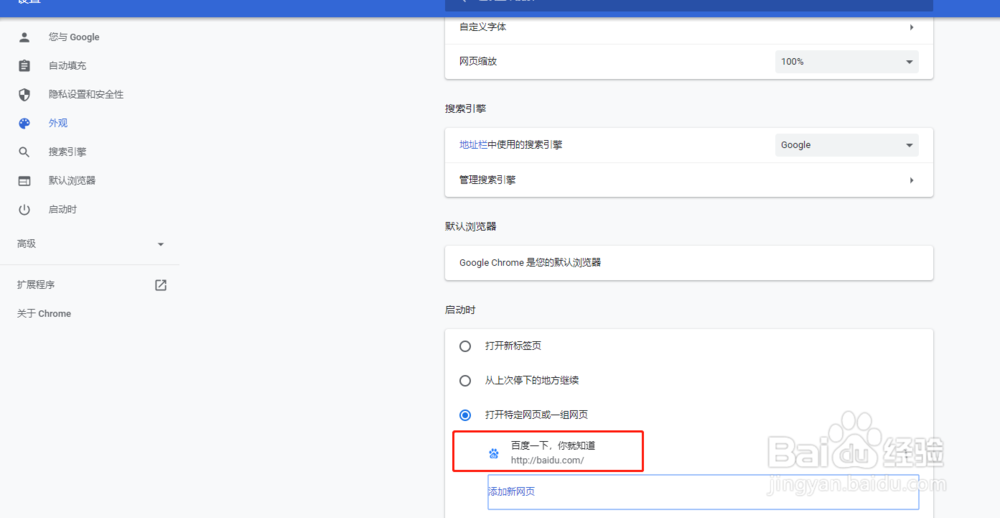Click the Baidu paw favicon in startup pages
The width and height of the screenshot is (1000, 518).
point(494,454)
